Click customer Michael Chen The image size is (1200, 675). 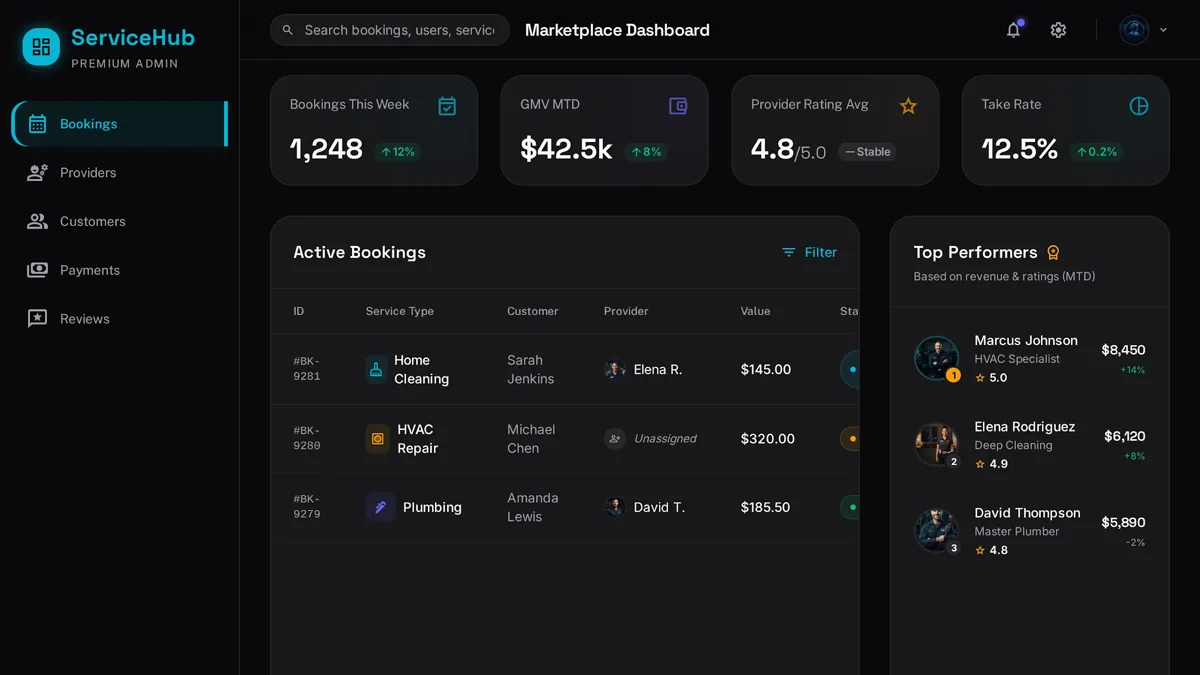[x=531, y=438]
